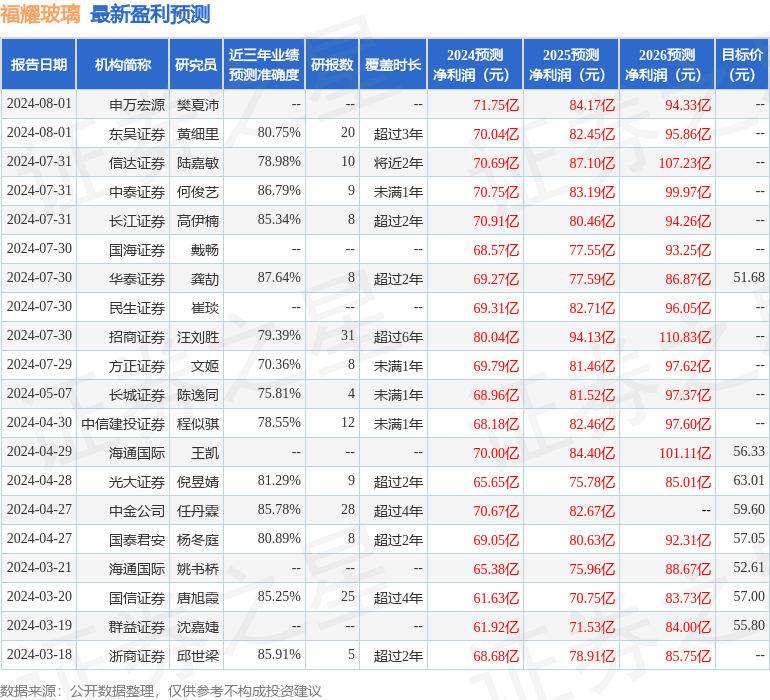Click the 87.64% accuracy value

click(279, 278)
